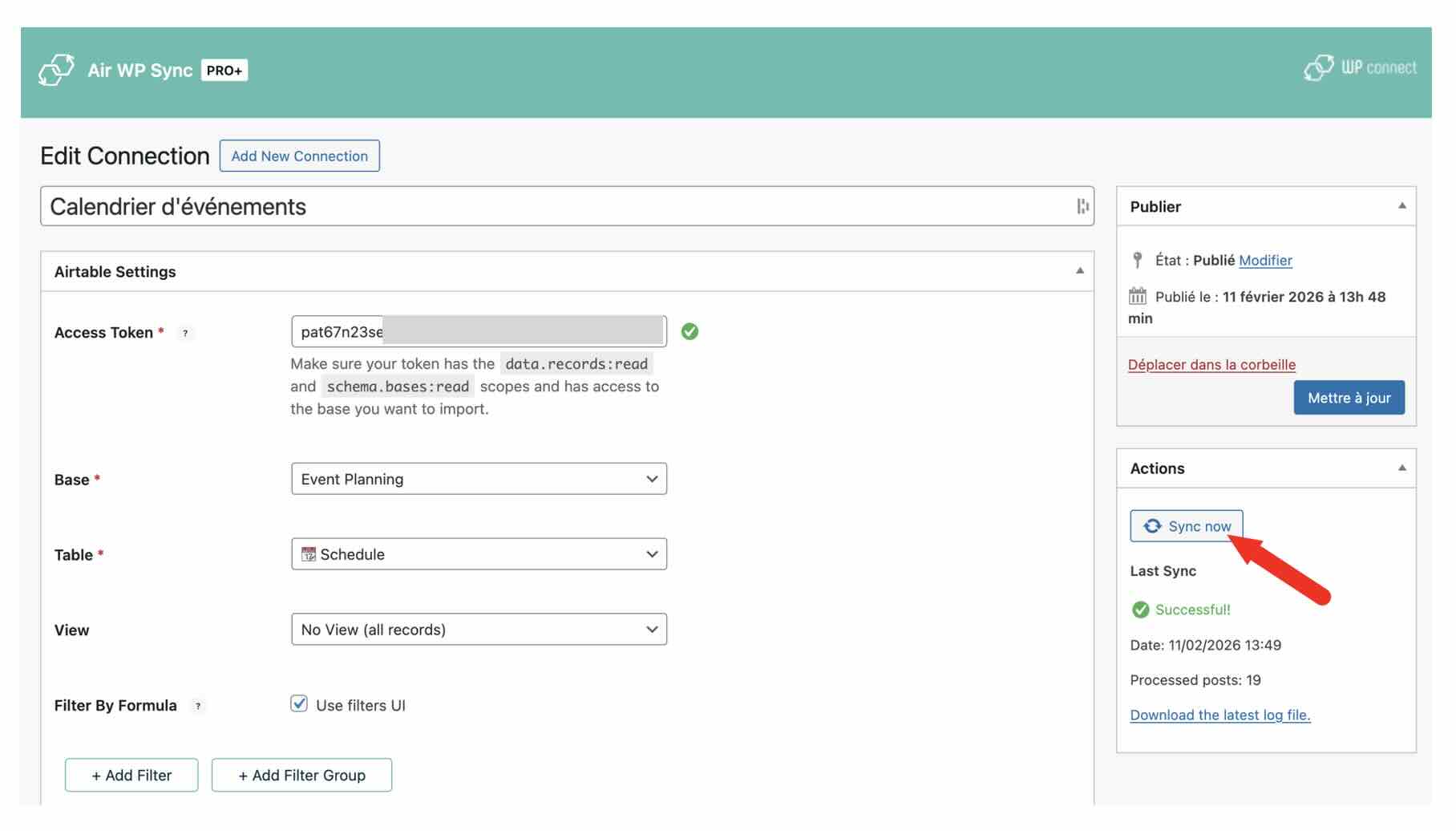Click the Mettre à jour button

coord(1349,398)
